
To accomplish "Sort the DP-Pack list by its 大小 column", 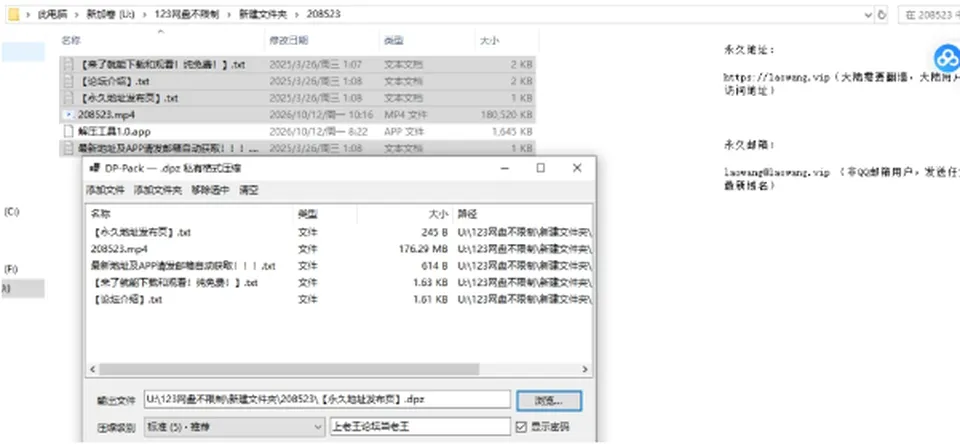I will (438, 214).
